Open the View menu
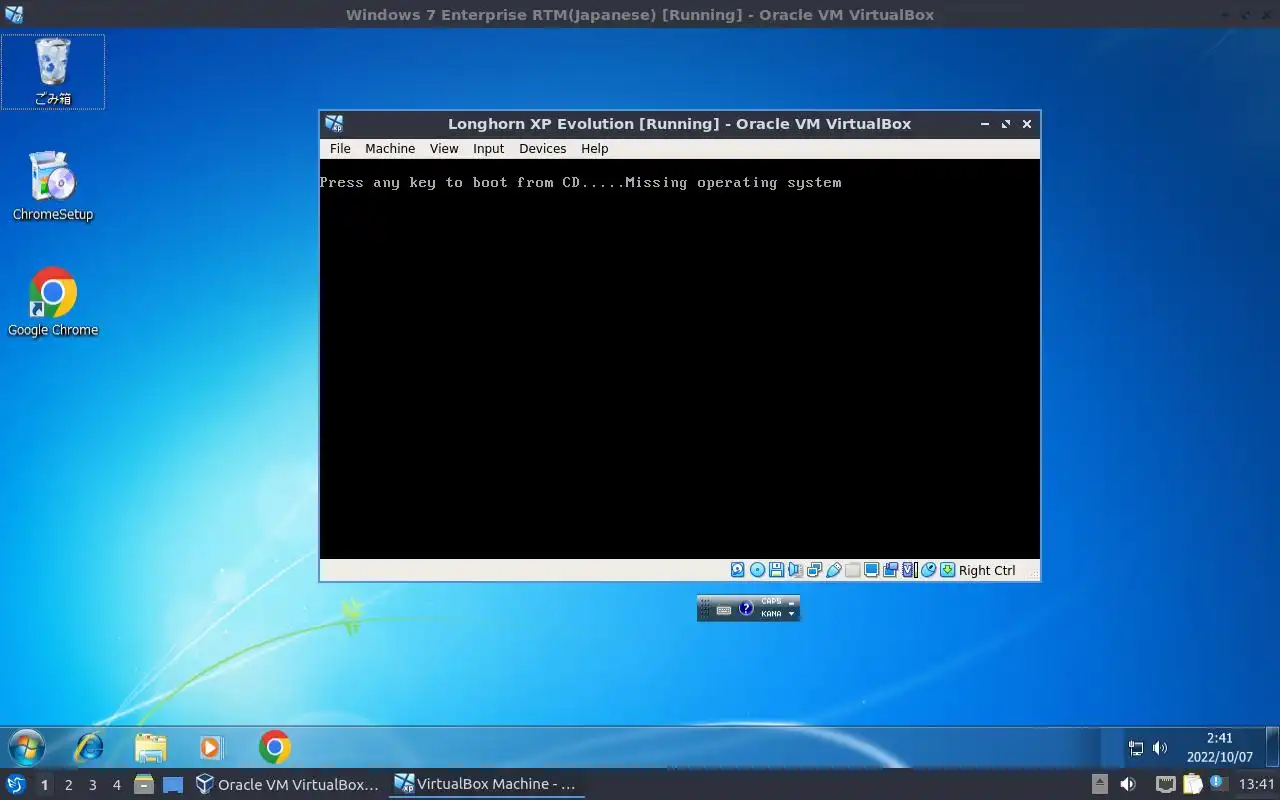1280x800 pixels. (x=444, y=148)
